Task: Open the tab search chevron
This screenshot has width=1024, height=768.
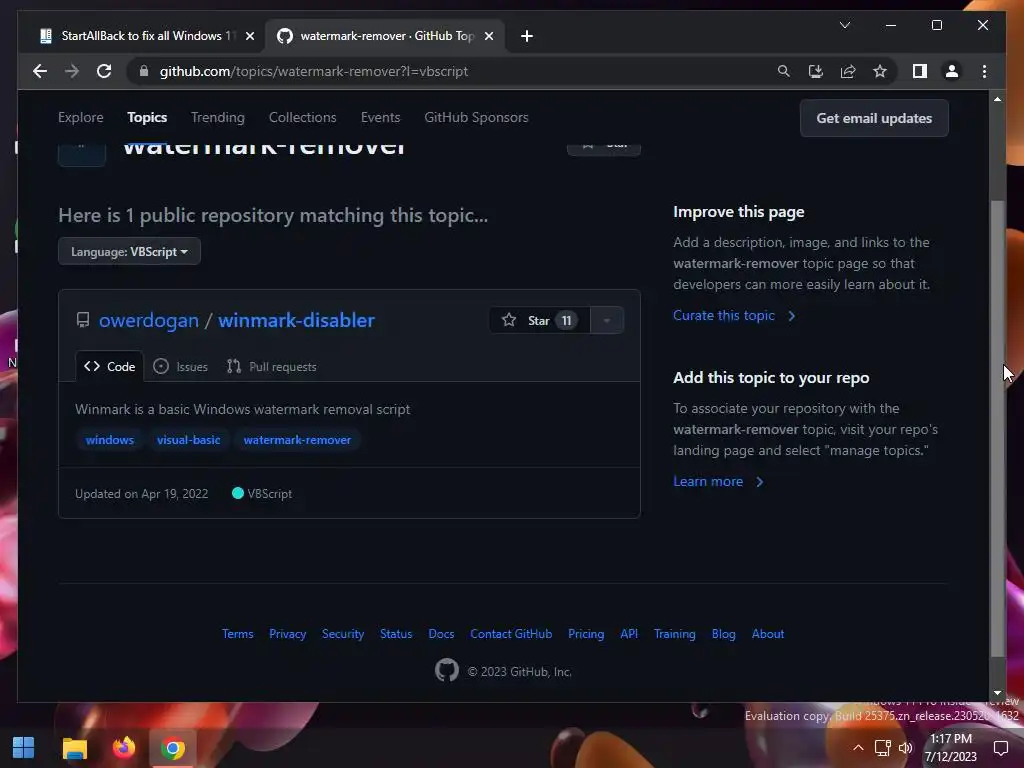Action: pos(844,25)
